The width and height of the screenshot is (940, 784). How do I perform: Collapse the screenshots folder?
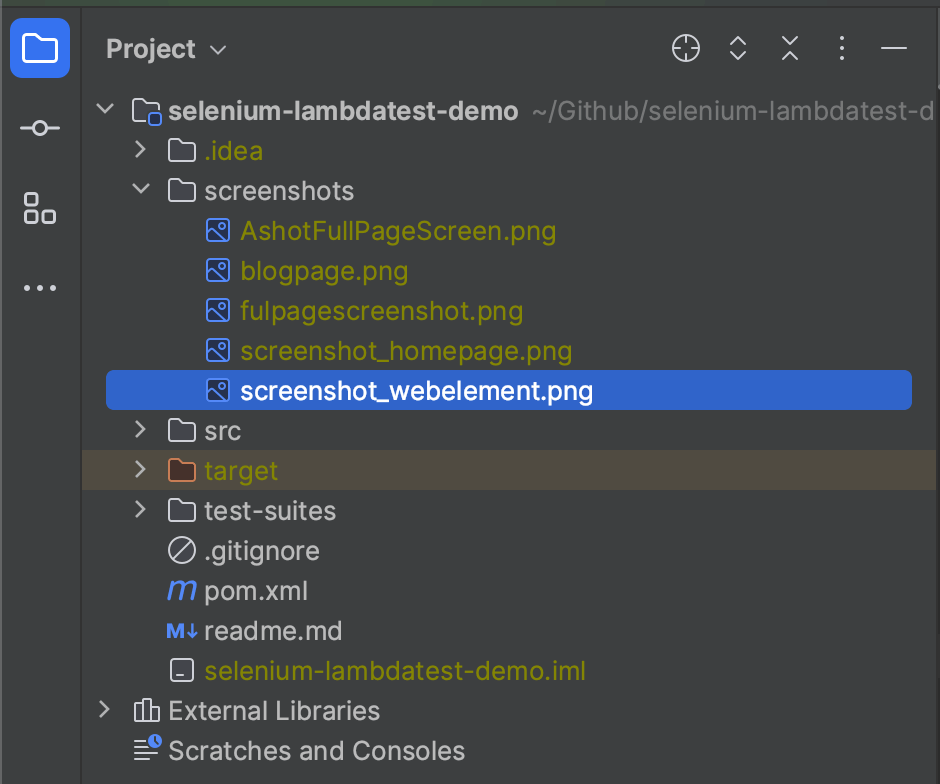[141, 190]
